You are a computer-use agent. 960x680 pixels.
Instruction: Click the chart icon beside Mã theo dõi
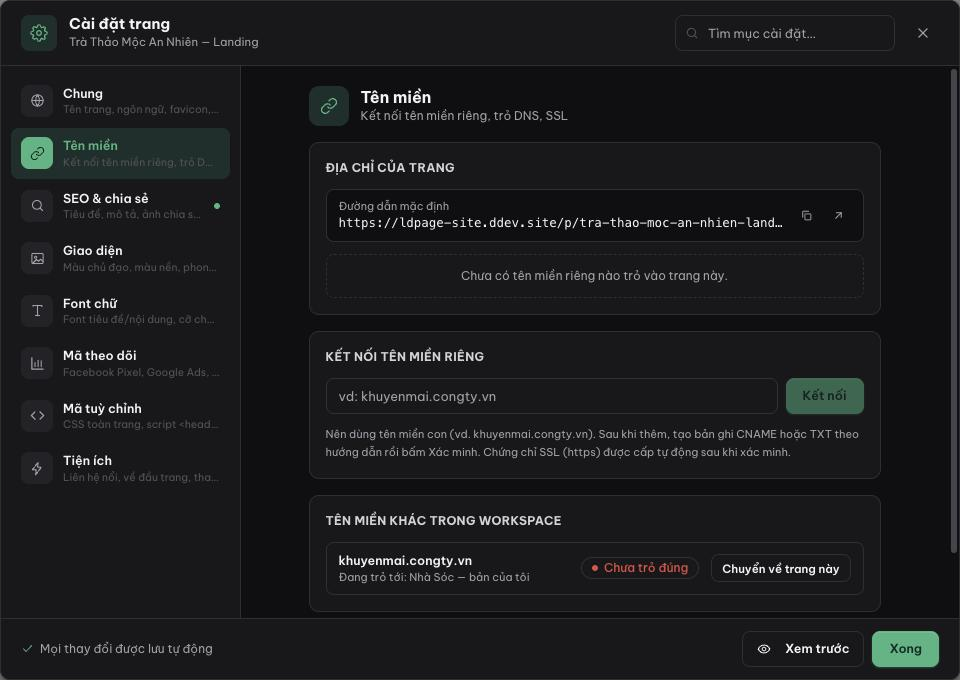37,364
